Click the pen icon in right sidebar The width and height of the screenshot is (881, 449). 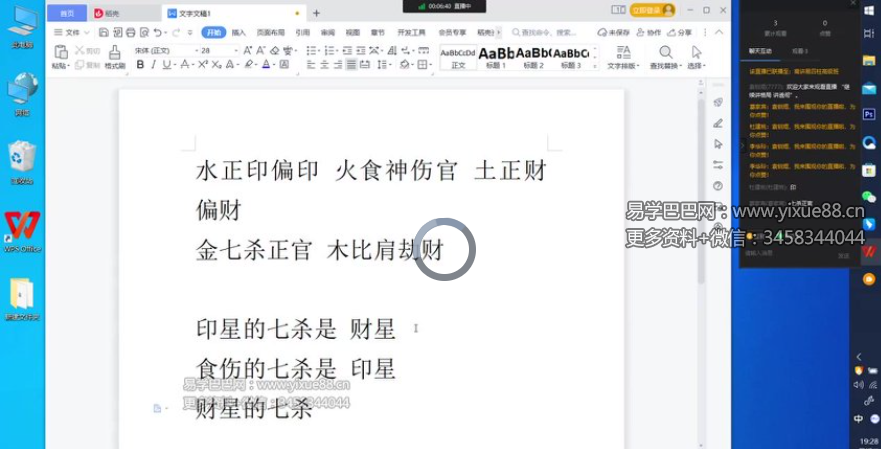(x=718, y=123)
